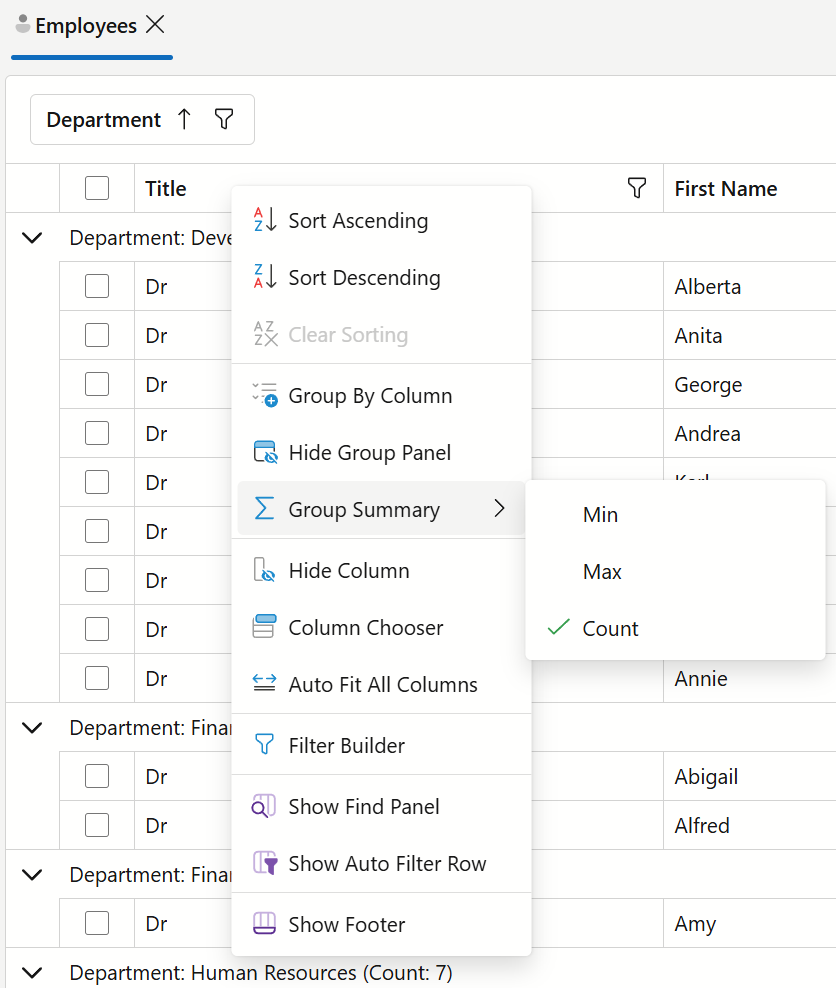836x988 pixels.
Task: Select Show Footer menu entry
Action: (381, 924)
